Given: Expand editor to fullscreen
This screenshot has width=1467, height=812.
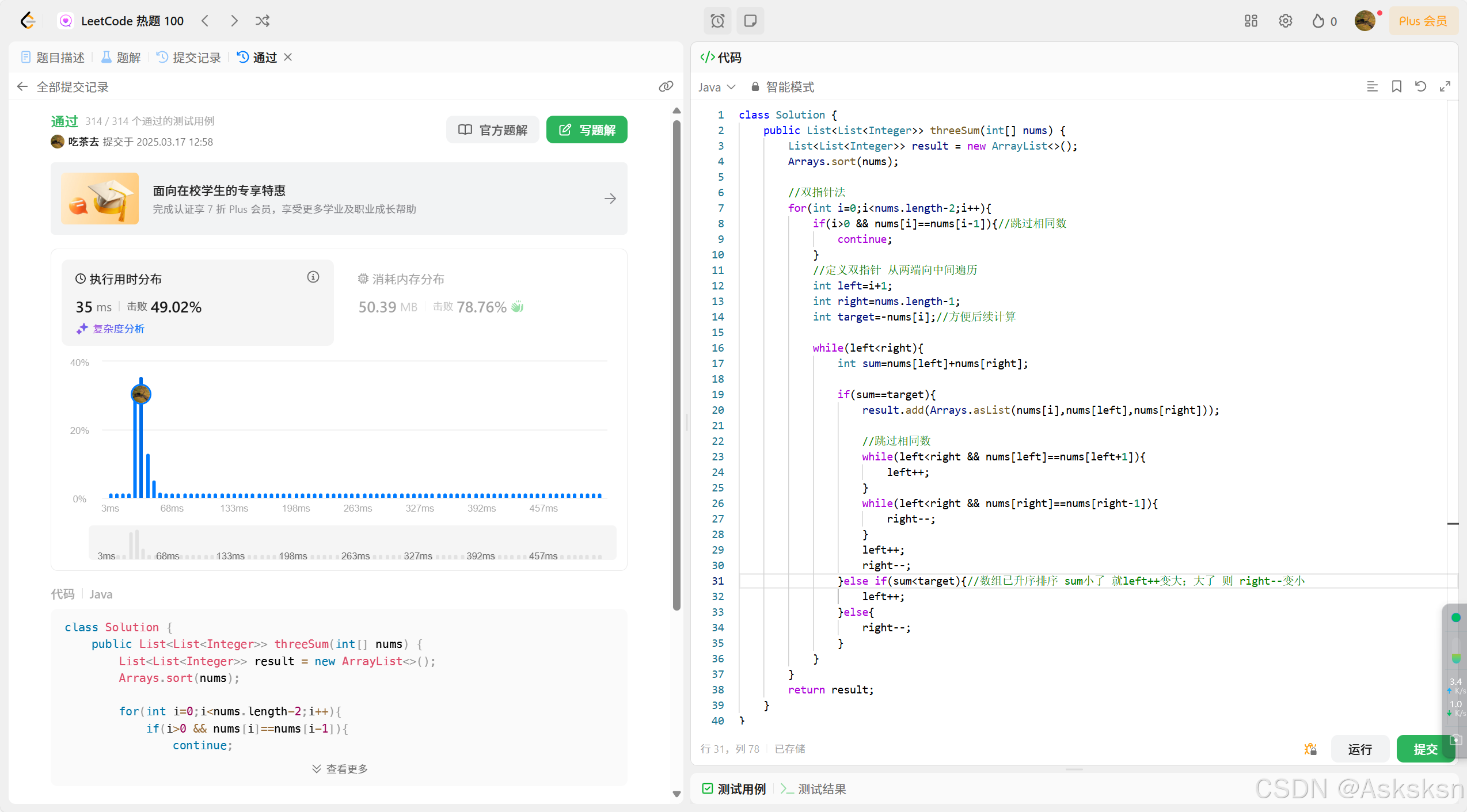Looking at the screenshot, I should pyautogui.click(x=1445, y=87).
